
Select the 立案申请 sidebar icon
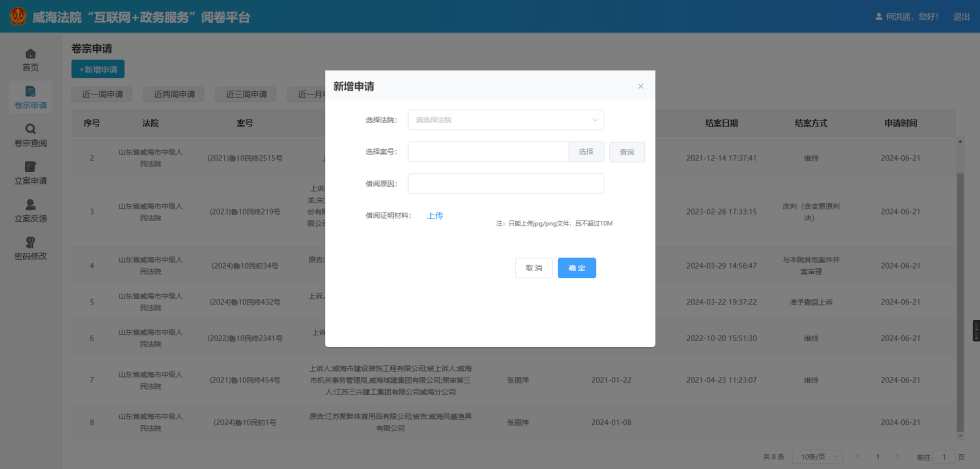pyautogui.click(x=30, y=167)
